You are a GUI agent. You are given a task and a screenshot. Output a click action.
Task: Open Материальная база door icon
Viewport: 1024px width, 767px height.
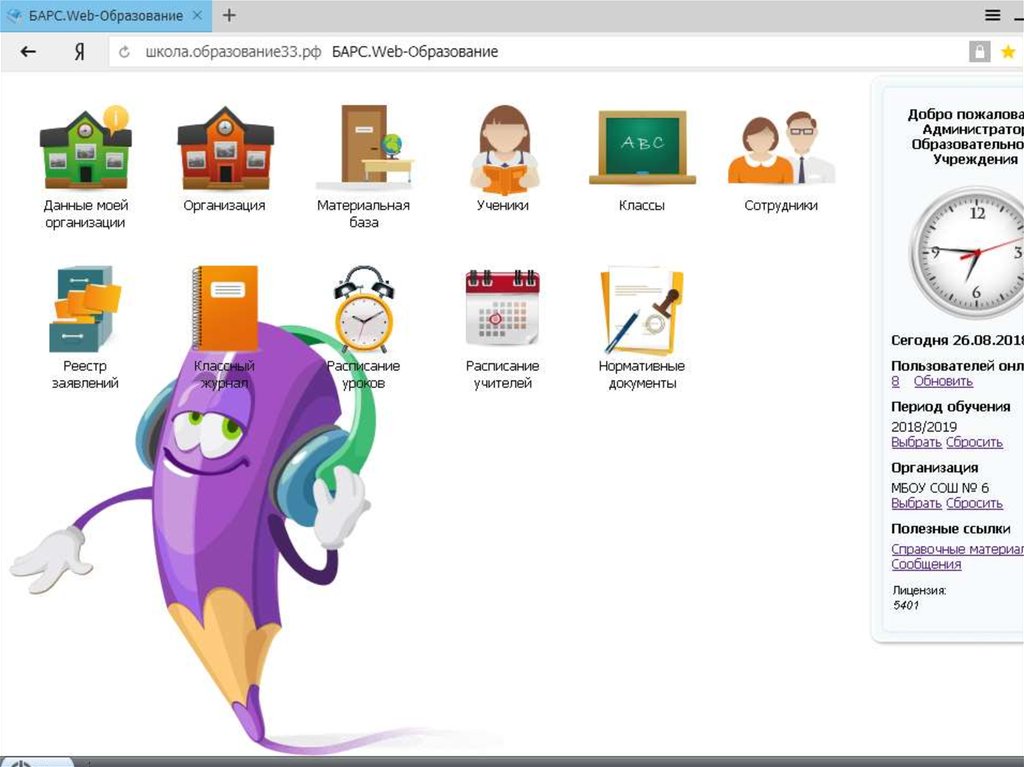[364, 147]
